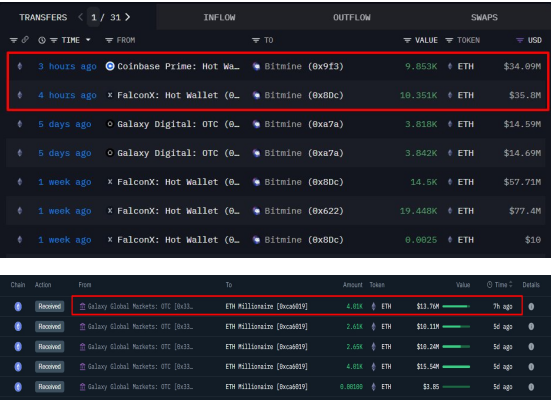Open Galaxy Digital: OTC in 3.818K row
This screenshot has height=402, width=551.
click(x=179, y=124)
